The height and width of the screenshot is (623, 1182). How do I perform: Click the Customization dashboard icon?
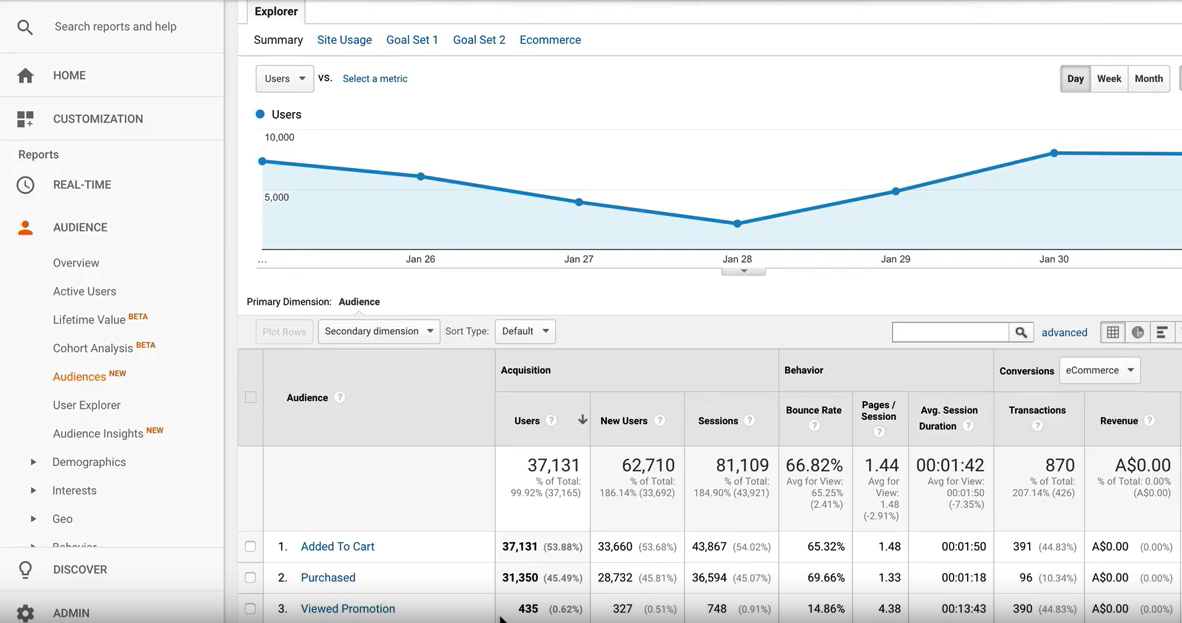click(25, 119)
